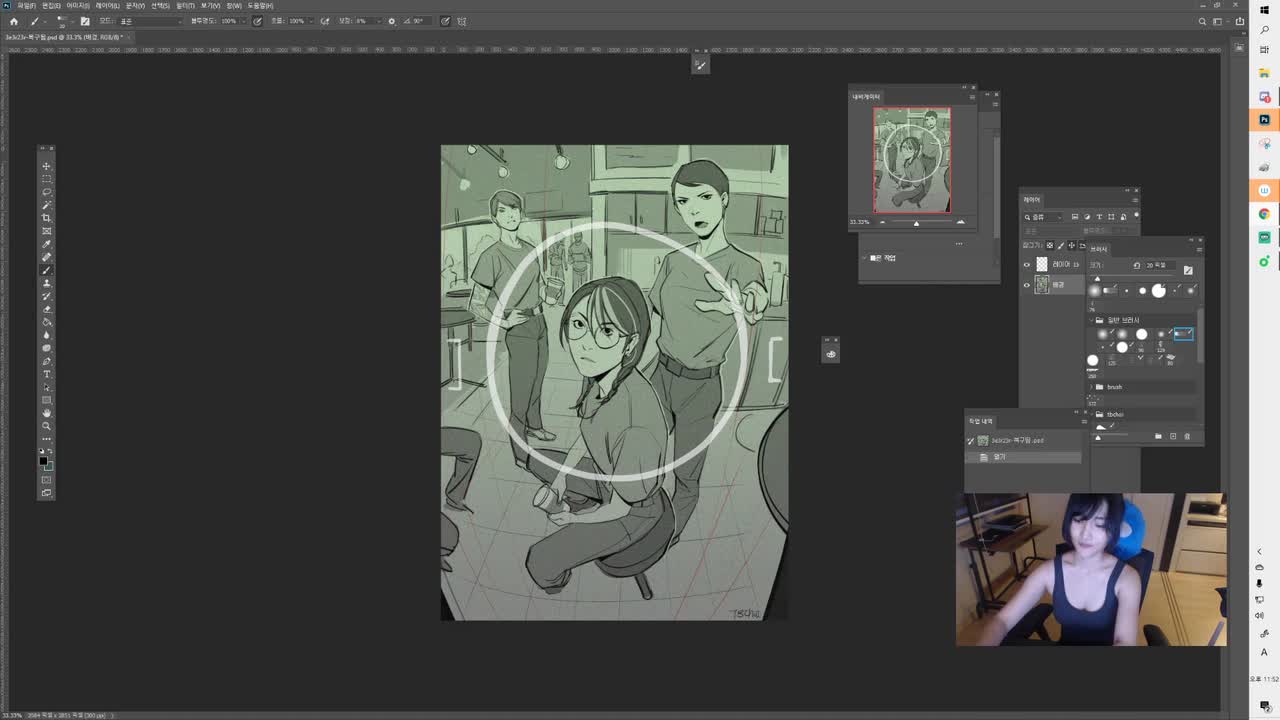The height and width of the screenshot is (720, 1280).
Task: Select the Eraser tool
Action: [46, 304]
